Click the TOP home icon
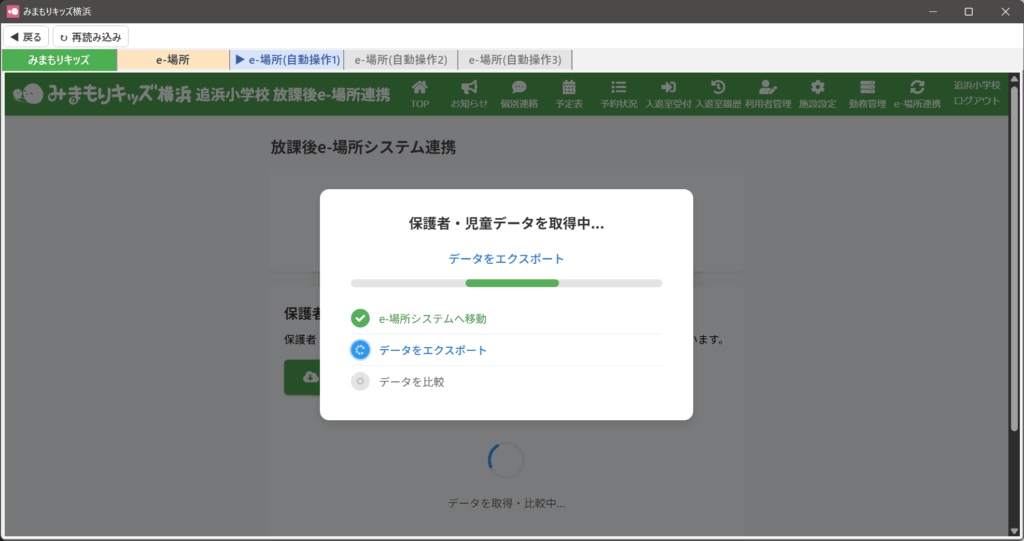 click(x=420, y=88)
